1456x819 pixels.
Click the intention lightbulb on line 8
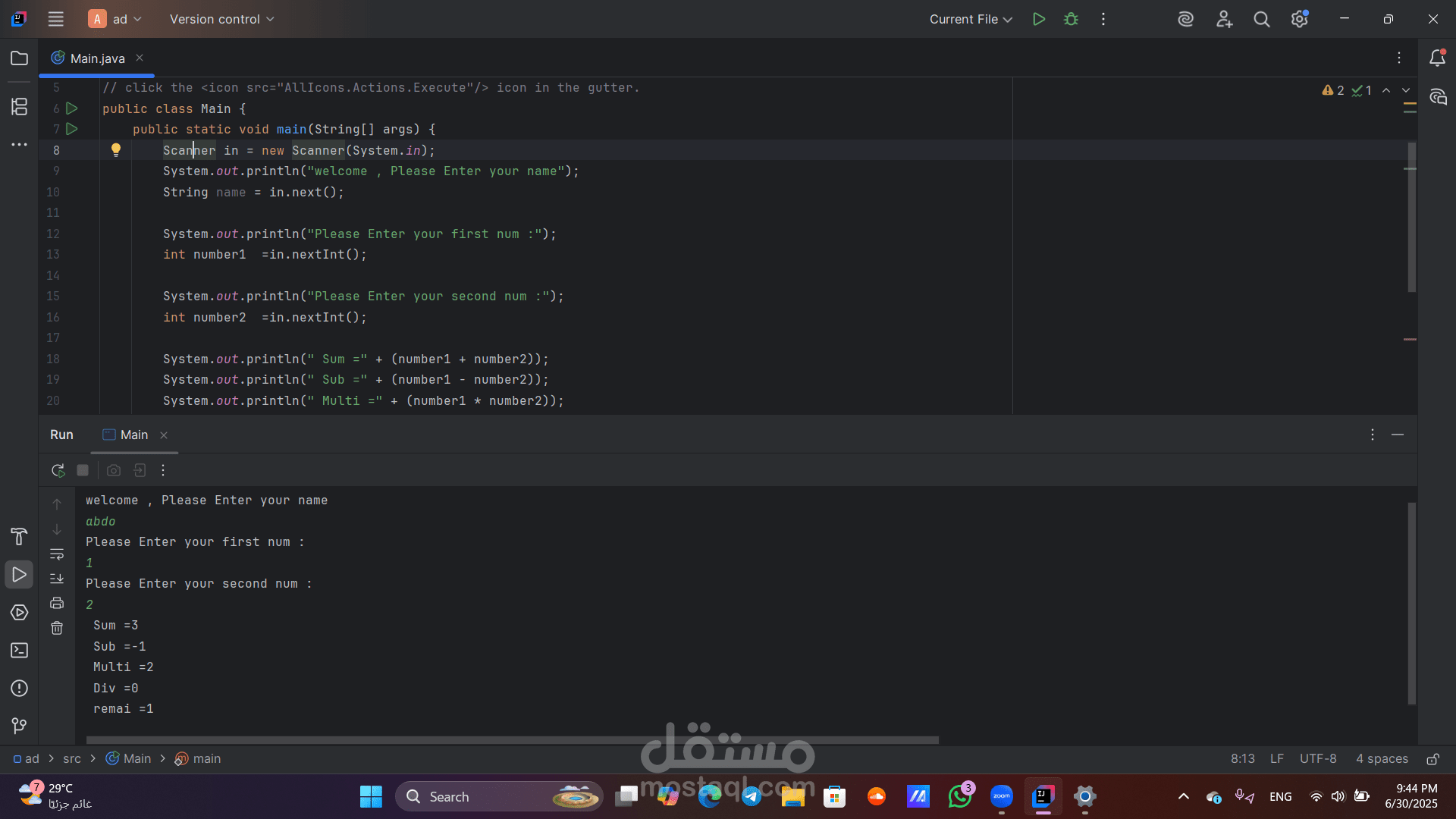click(x=116, y=150)
